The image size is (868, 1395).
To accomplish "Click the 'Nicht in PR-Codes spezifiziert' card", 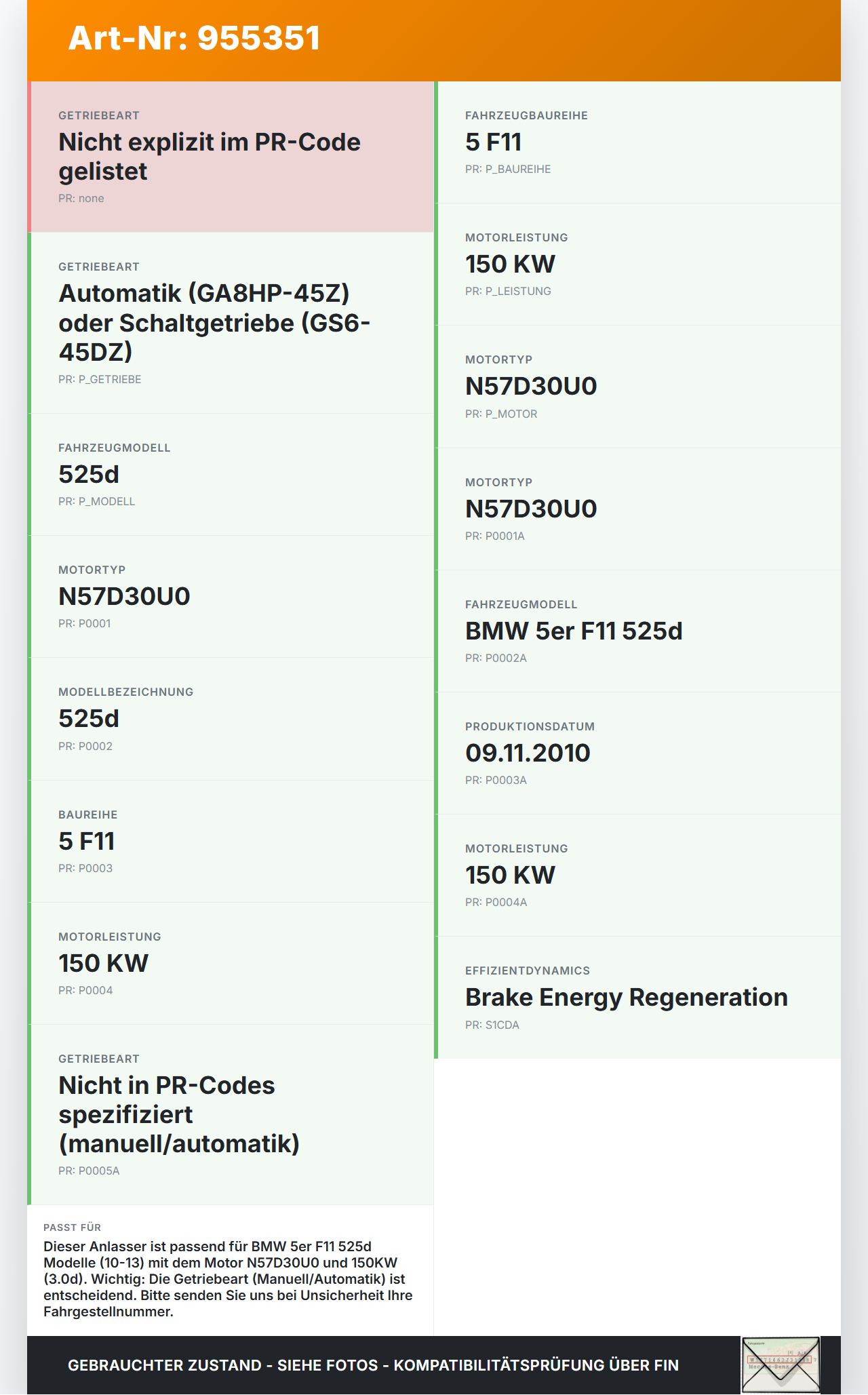I will click(231, 1114).
